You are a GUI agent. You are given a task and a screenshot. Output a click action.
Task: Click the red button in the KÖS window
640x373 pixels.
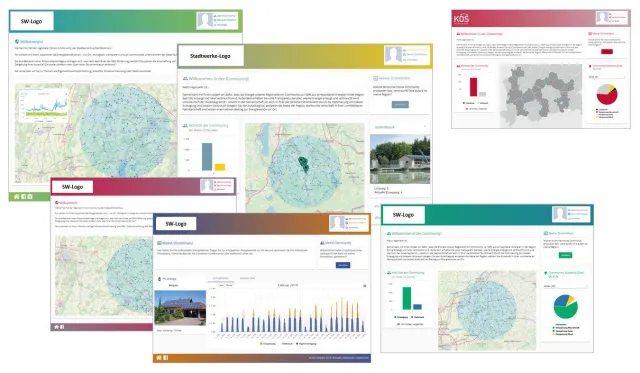point(607,51)
